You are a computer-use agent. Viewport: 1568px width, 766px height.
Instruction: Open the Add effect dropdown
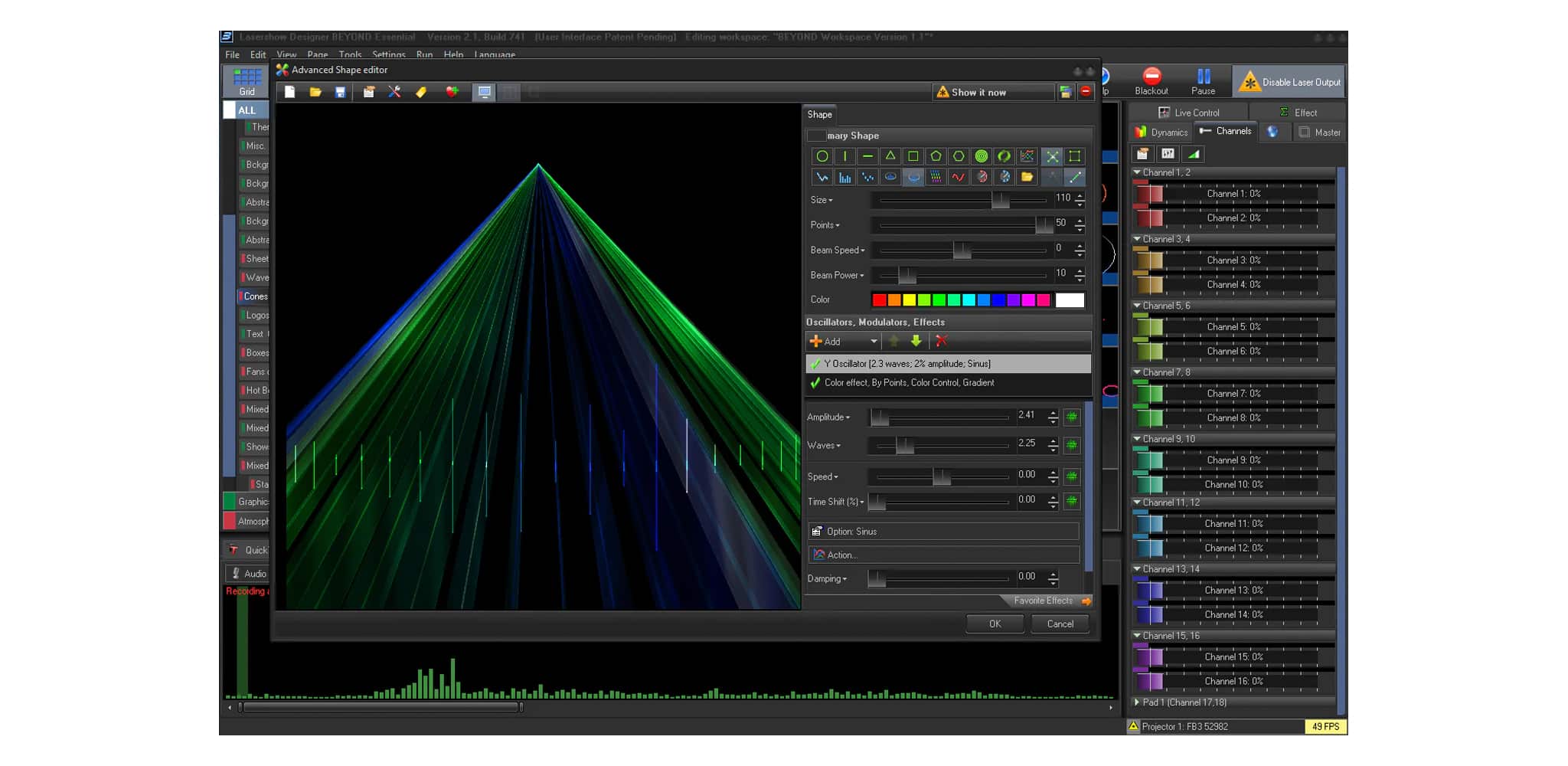(x=873, y=342)
